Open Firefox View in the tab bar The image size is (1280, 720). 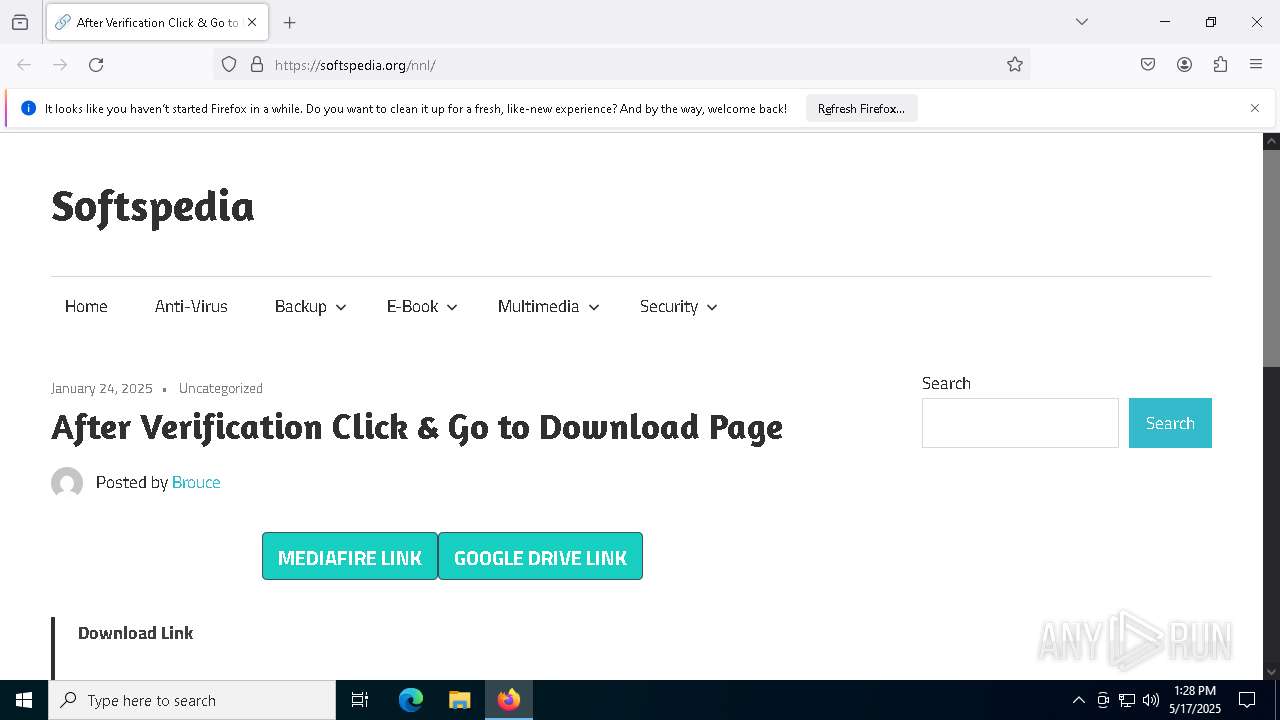(x=20, y=22)
